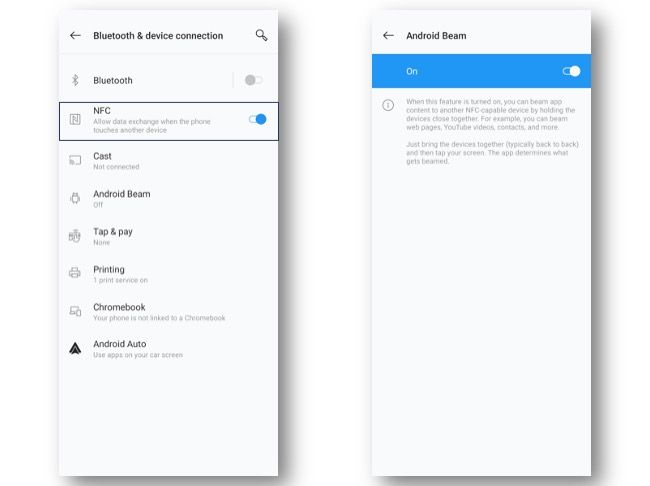Turn off the NFC switch
The height and width of the screenshot is (486, 650).
coord(257,119)
